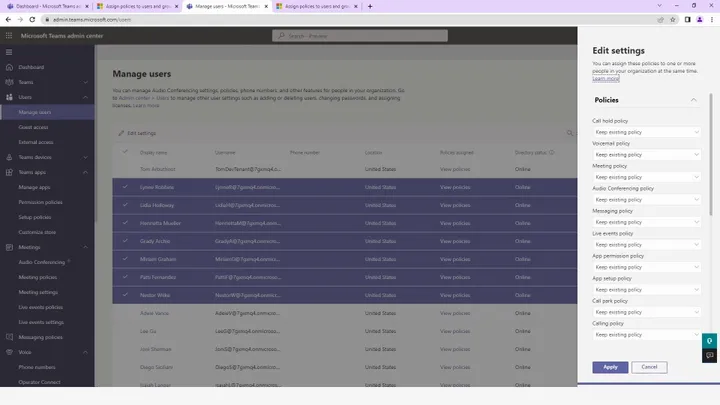Open the App permission policy dropdown
The image size is (720, 405).
[646, 267]
